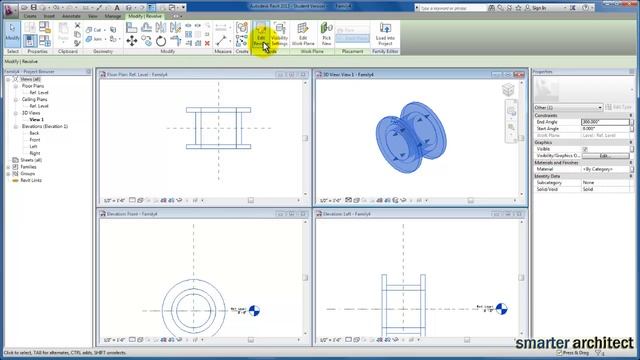This screenshot has height=360, width=640.
Task: Click the Material By Category value field
Action: [x=605, y=169]
